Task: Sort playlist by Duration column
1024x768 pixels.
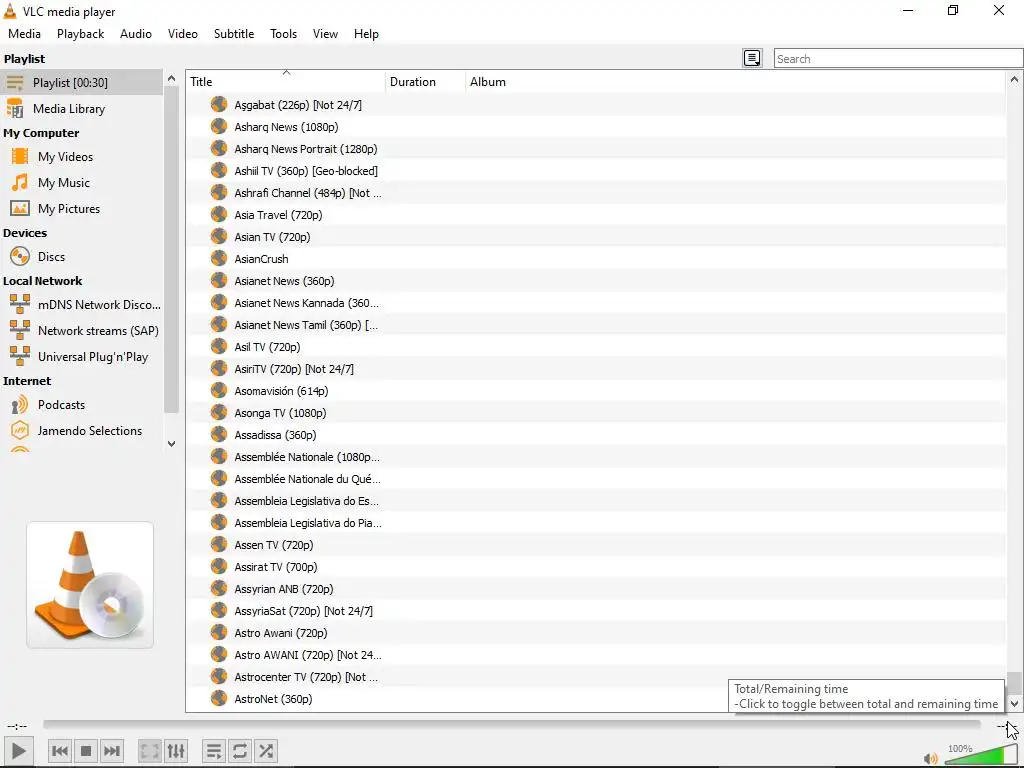Action: [x=426, y=82]
